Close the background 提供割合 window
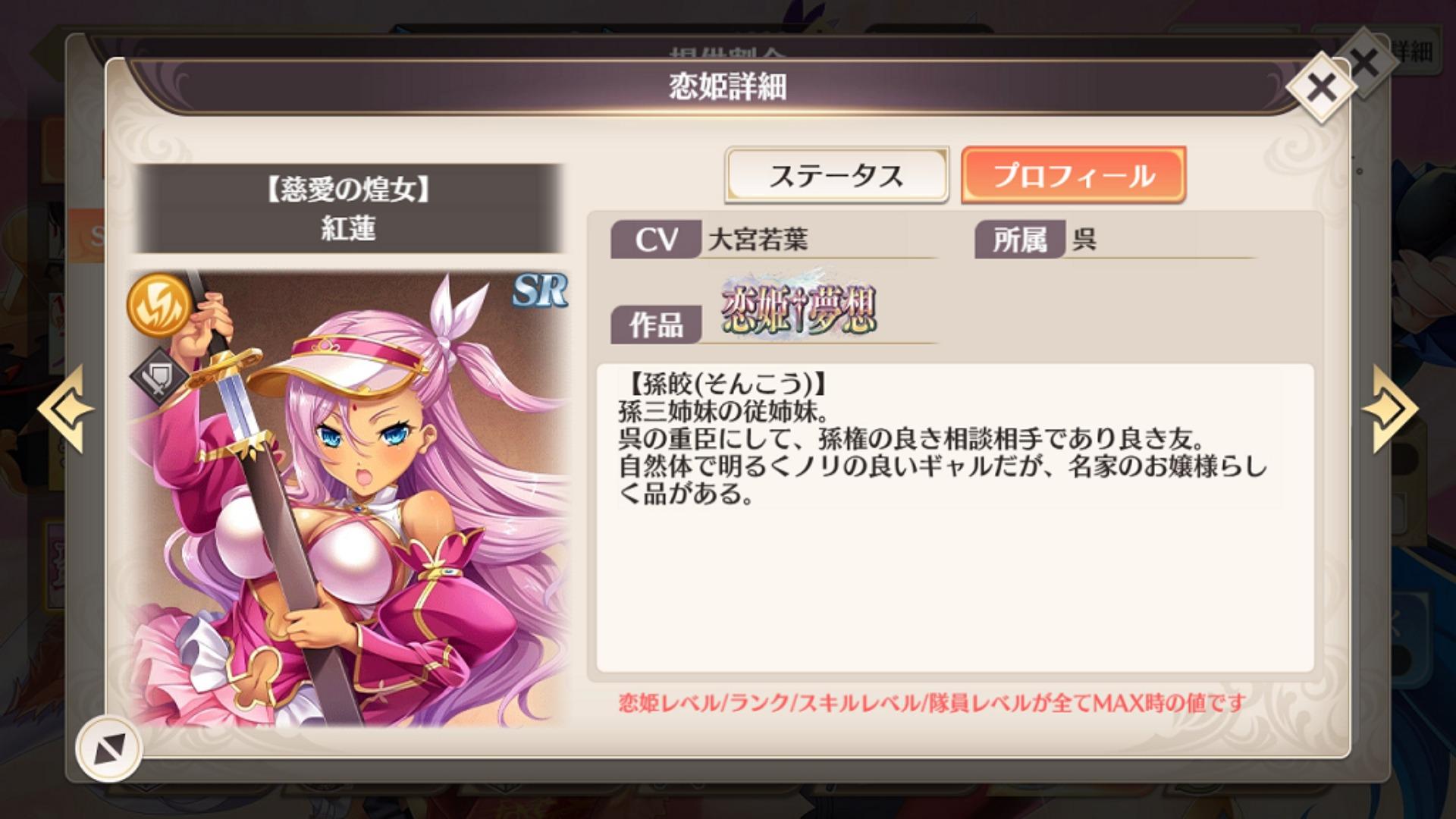This screenshot has height=819, width=1456. 1365,63
